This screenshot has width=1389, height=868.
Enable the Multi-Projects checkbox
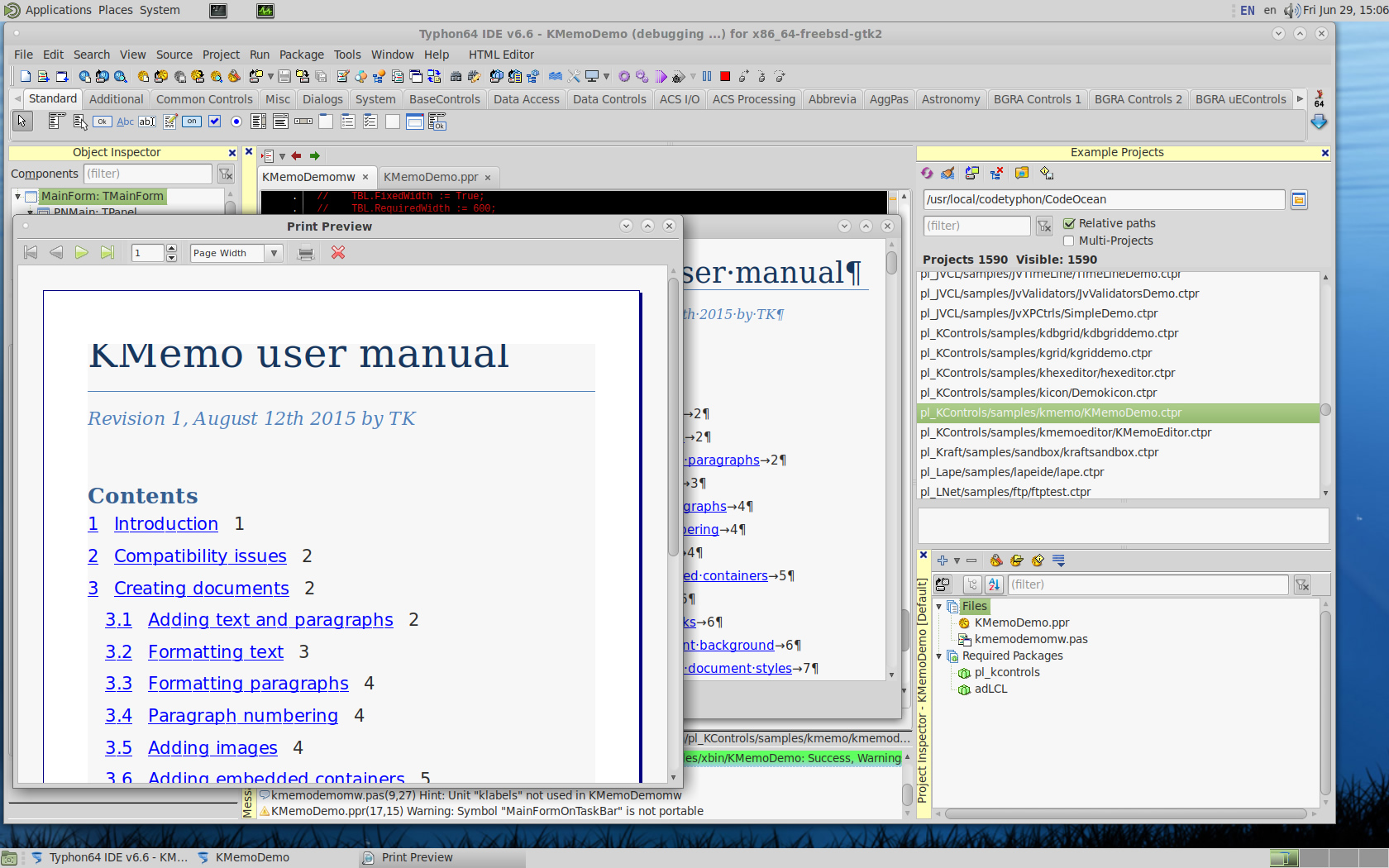(x=1069, y=241)
